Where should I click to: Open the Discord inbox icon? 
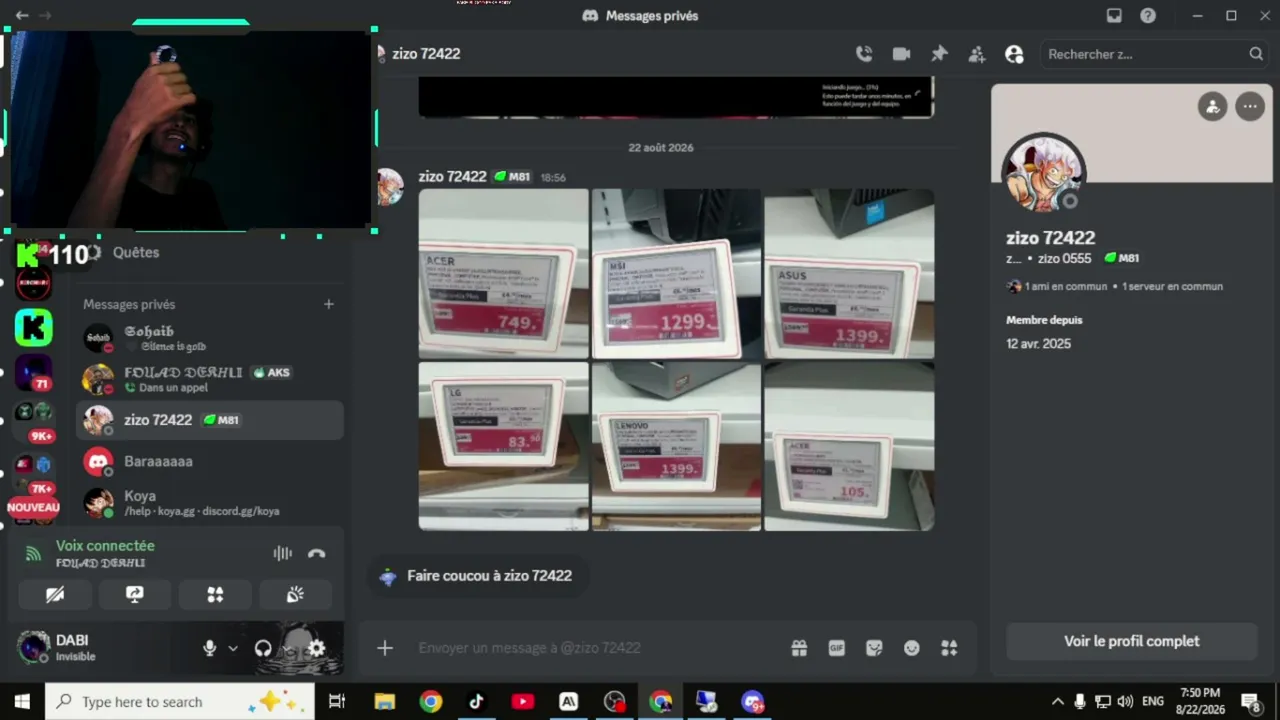point(1114,16)
